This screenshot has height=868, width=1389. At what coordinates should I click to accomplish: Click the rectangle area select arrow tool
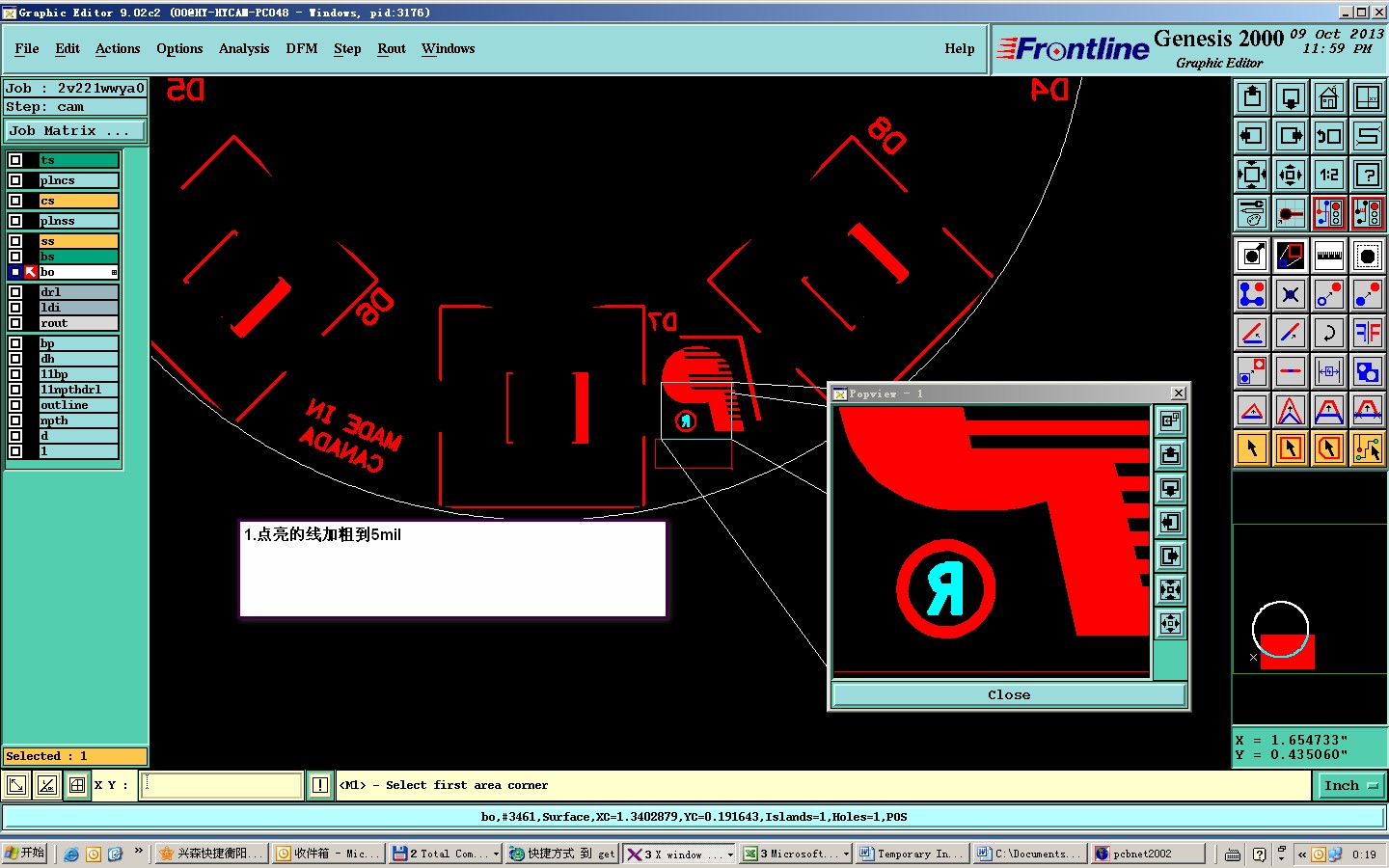pyautogui.click(x=1291, y=448)
